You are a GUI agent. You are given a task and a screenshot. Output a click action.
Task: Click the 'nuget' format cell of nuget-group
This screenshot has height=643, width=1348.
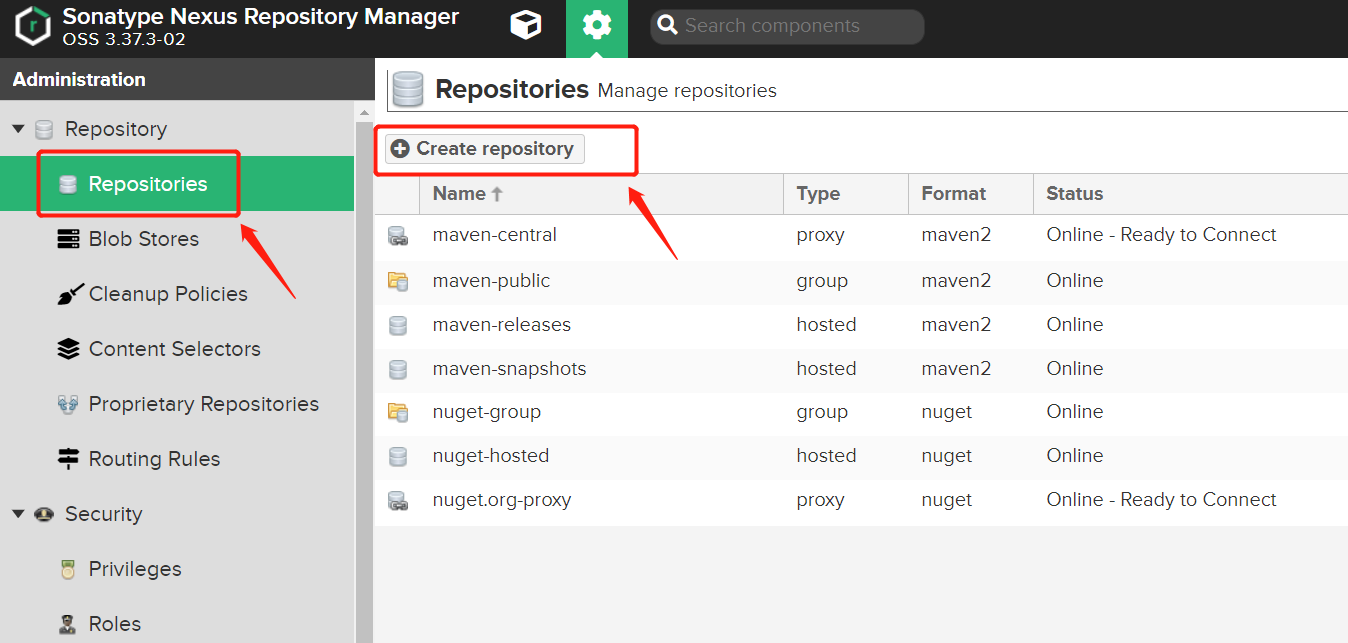(x=947, y=412)
